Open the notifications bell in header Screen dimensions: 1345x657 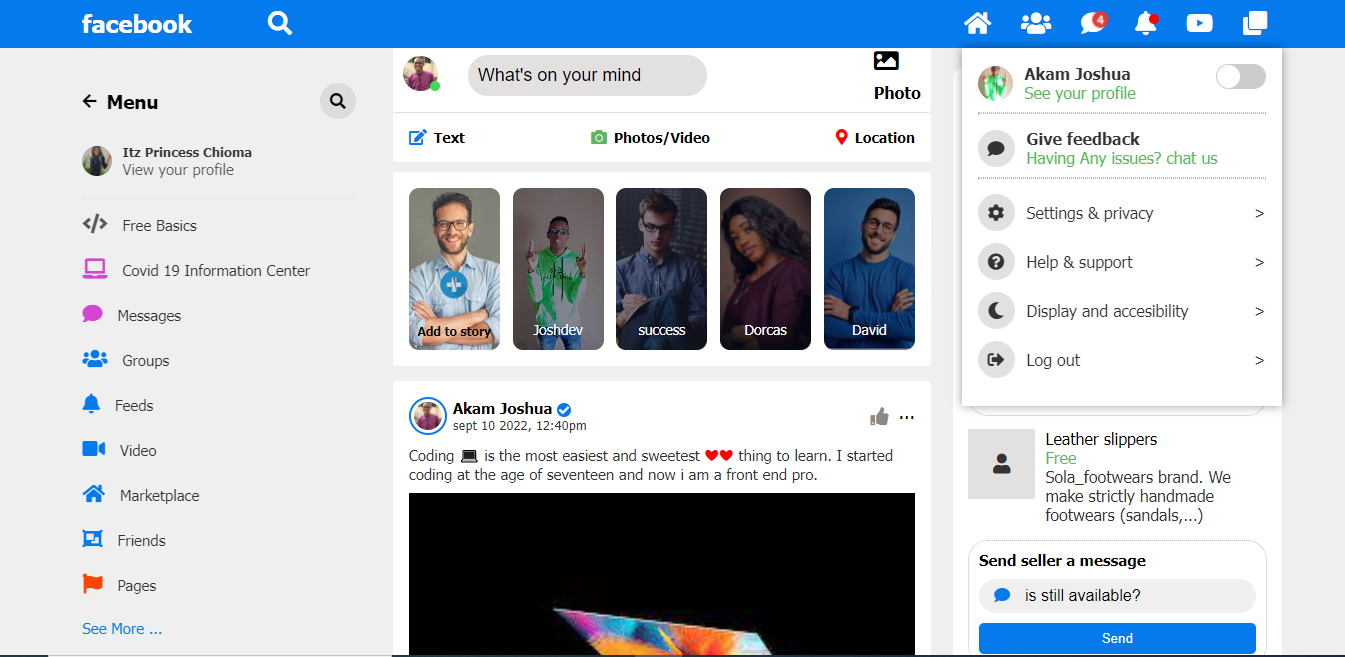click(1146, 23)
